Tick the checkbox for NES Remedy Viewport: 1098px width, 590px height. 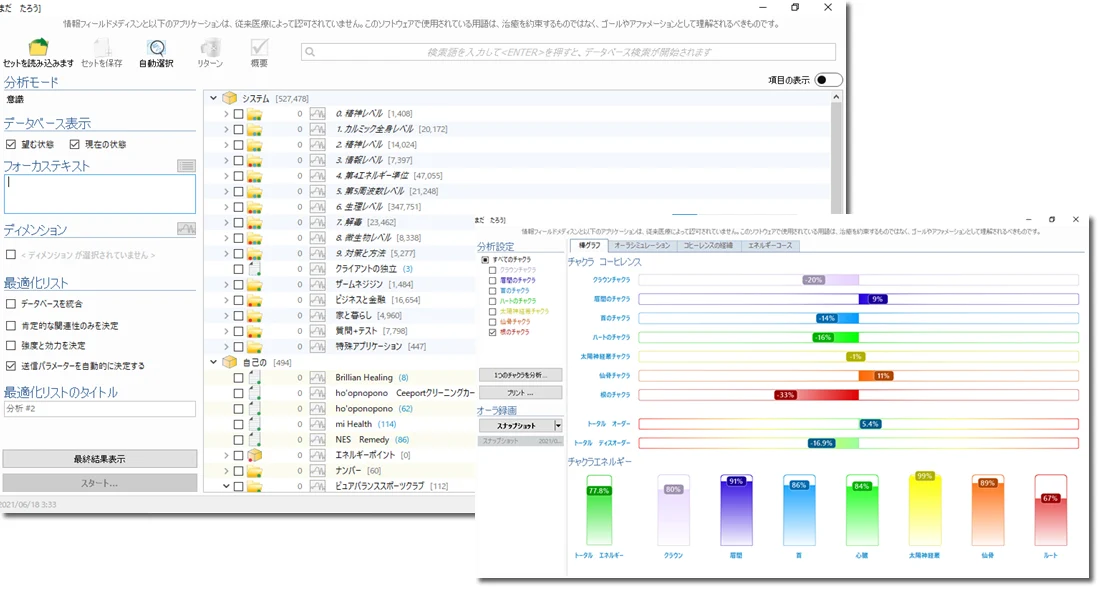(x=238, y=440)
